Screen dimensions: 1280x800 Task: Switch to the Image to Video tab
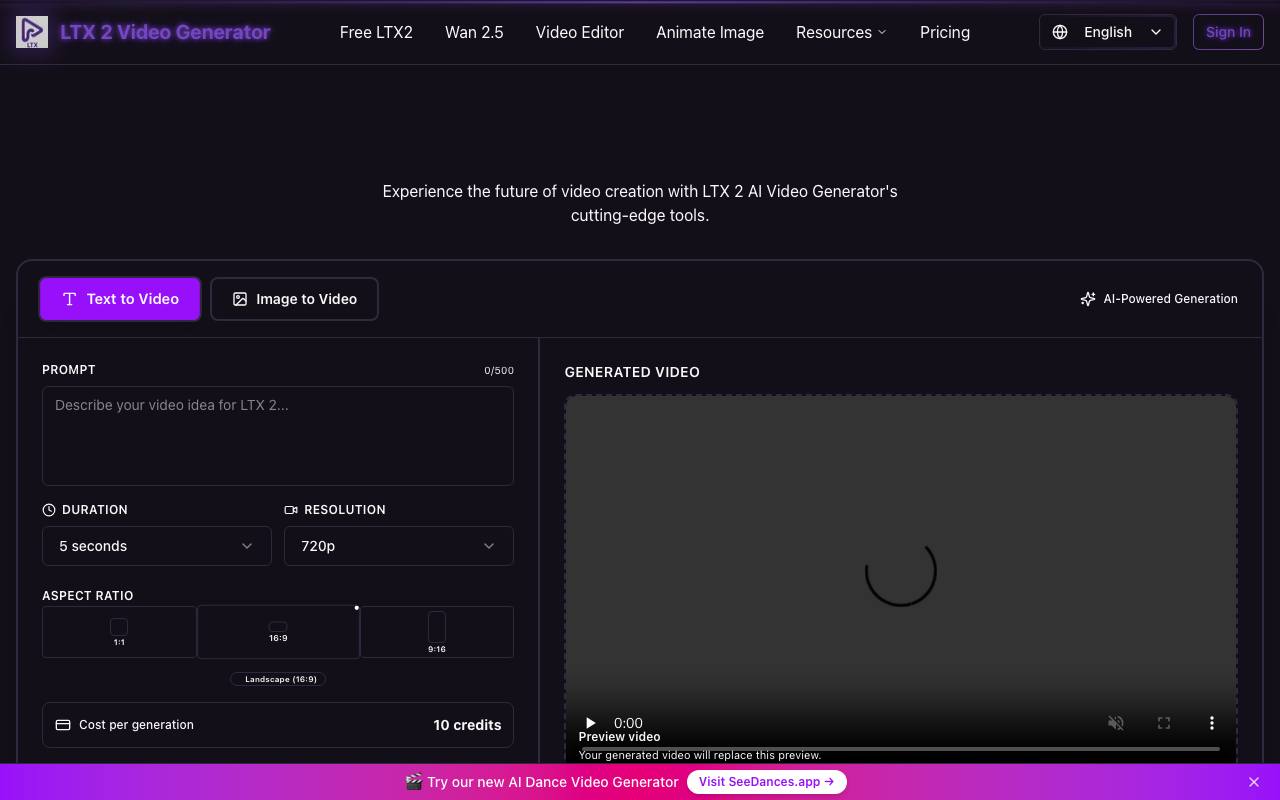tap(294, 299)
